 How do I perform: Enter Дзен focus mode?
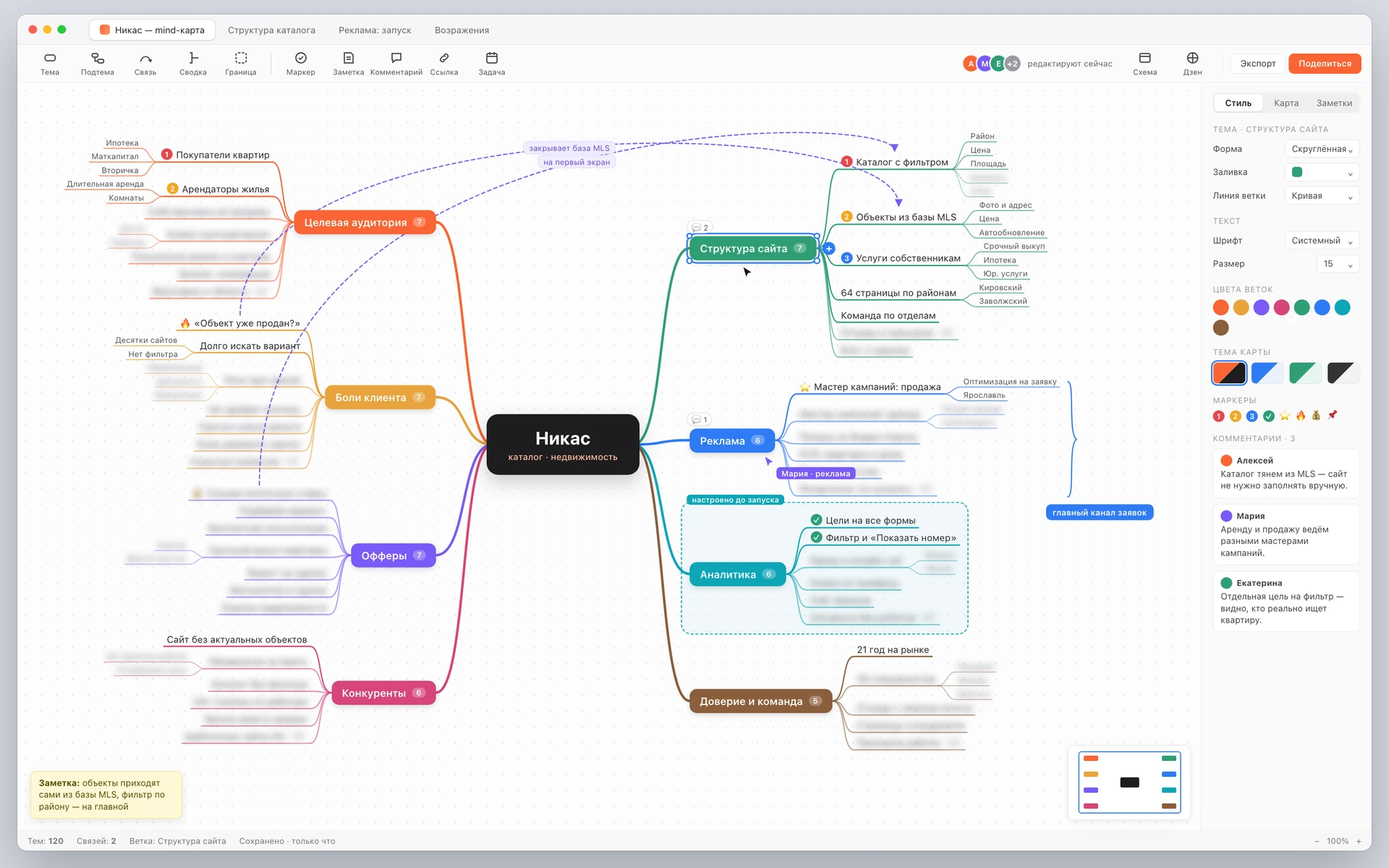[x=1192, y=64]
